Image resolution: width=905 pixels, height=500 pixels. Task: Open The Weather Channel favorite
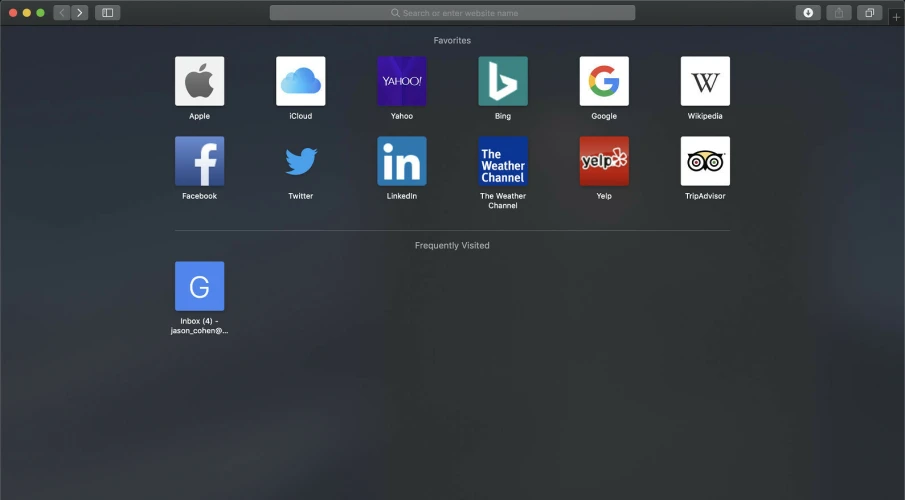(x=502, y=161)
